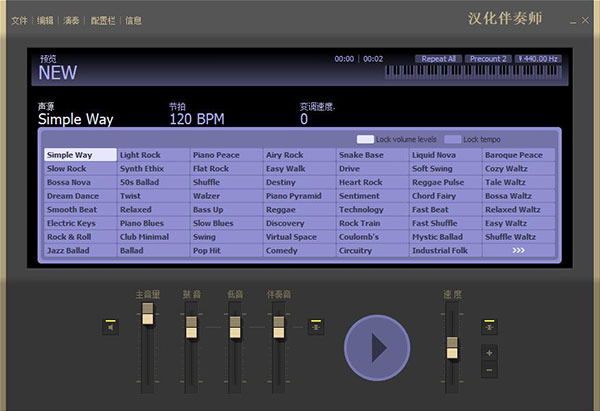Select the Bossa Nova style
600x411 pixels.
click(x=80, y=182)
